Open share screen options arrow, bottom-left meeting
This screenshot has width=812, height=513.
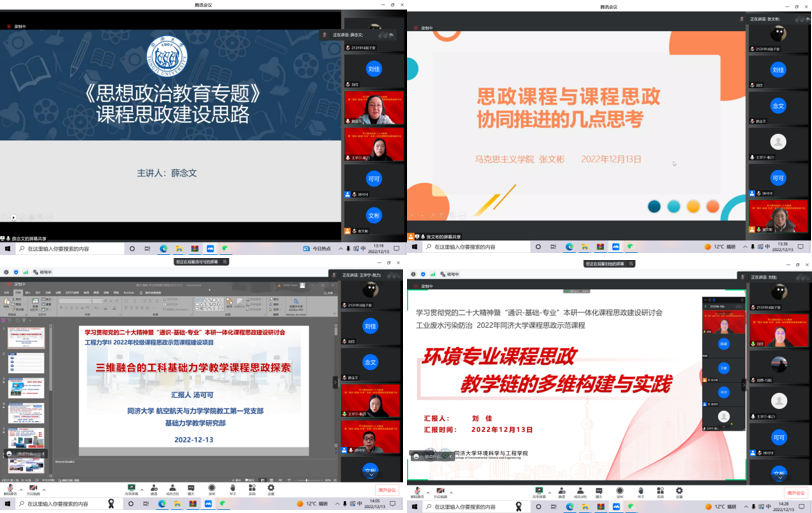pos(142,489)
